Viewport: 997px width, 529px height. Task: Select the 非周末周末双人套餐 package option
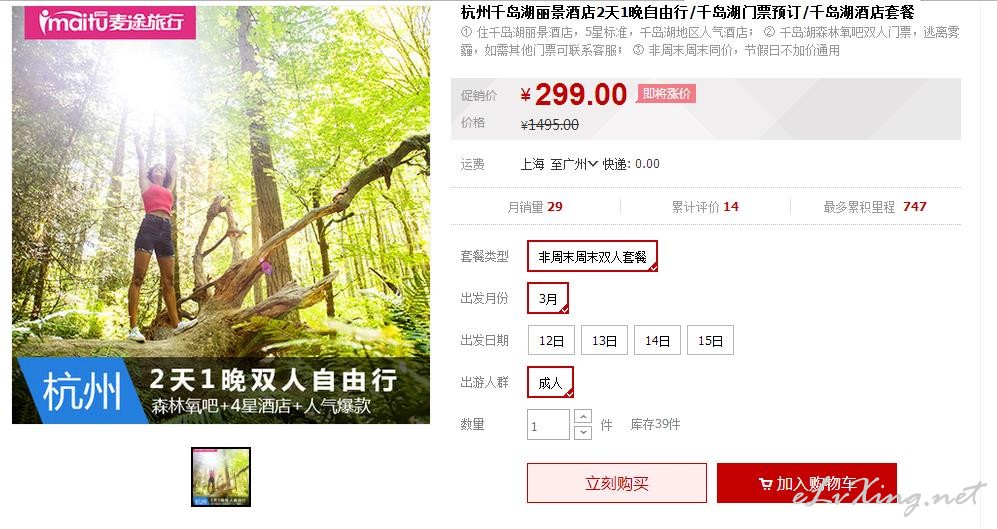[x=592, y=256]
